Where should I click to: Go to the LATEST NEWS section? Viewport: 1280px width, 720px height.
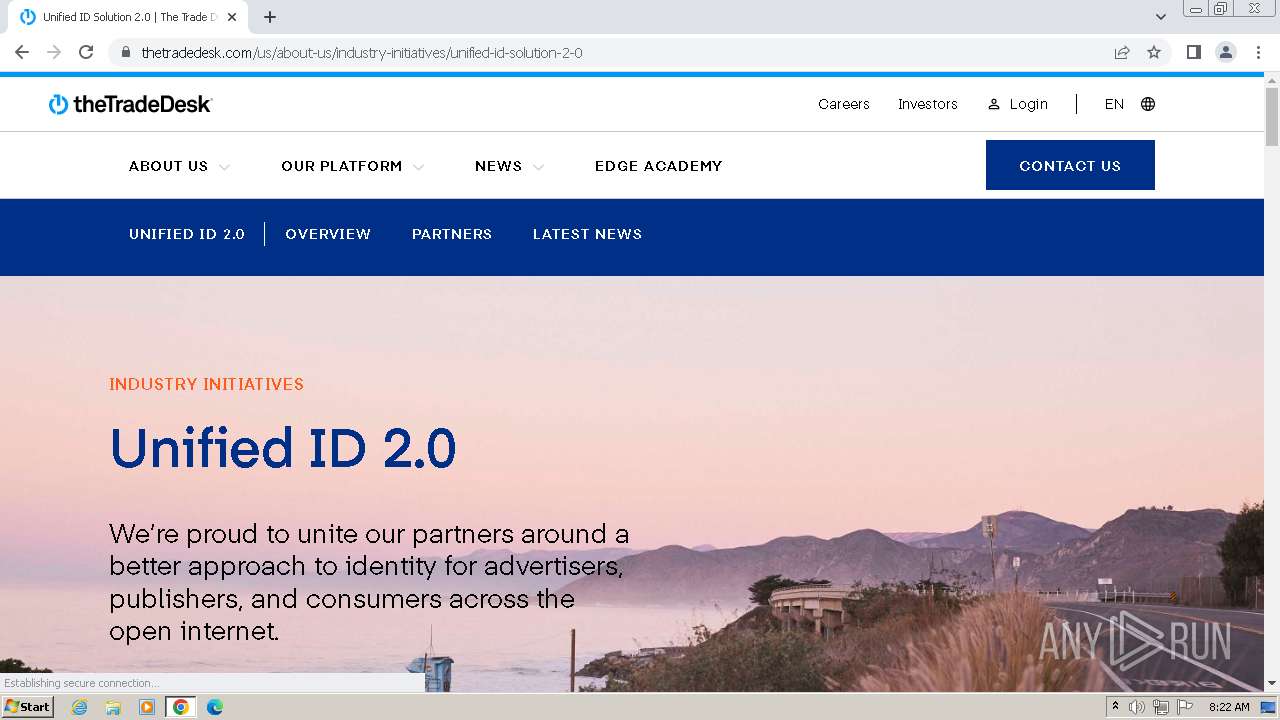(x=587, y=234)
